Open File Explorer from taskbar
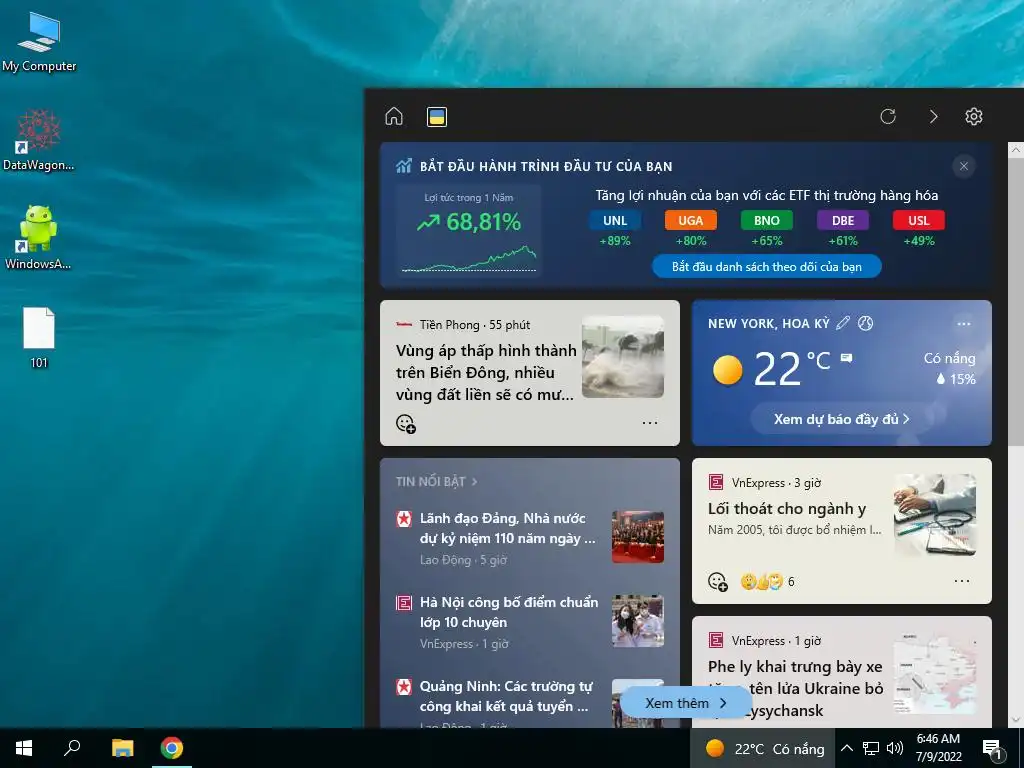1024x768 pixels. [x=122, y=748]
